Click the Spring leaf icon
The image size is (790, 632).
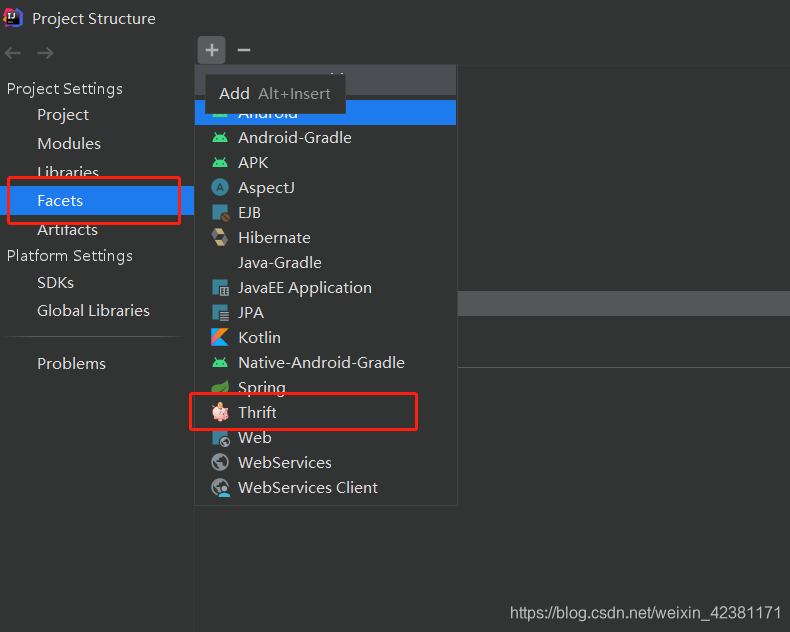tap(220, 387)
